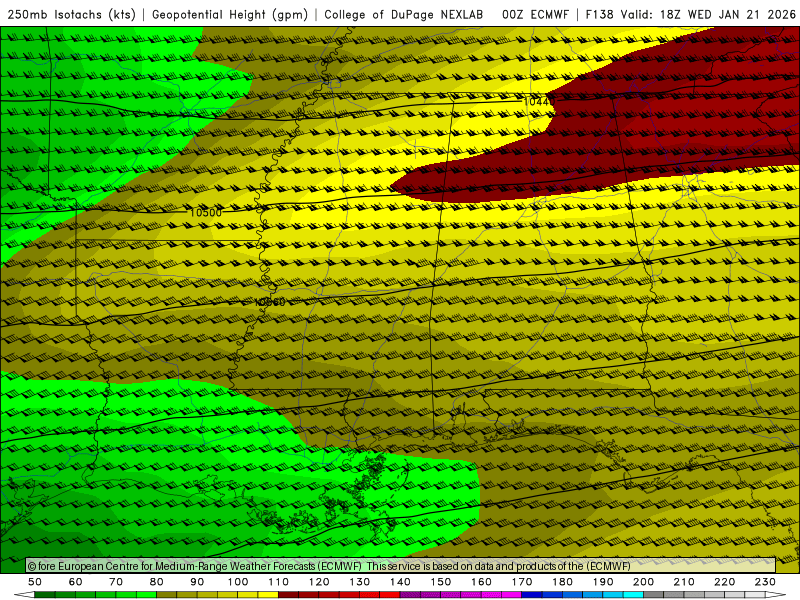
Task: Click the '200' color scale label
Action: [643, 582]
